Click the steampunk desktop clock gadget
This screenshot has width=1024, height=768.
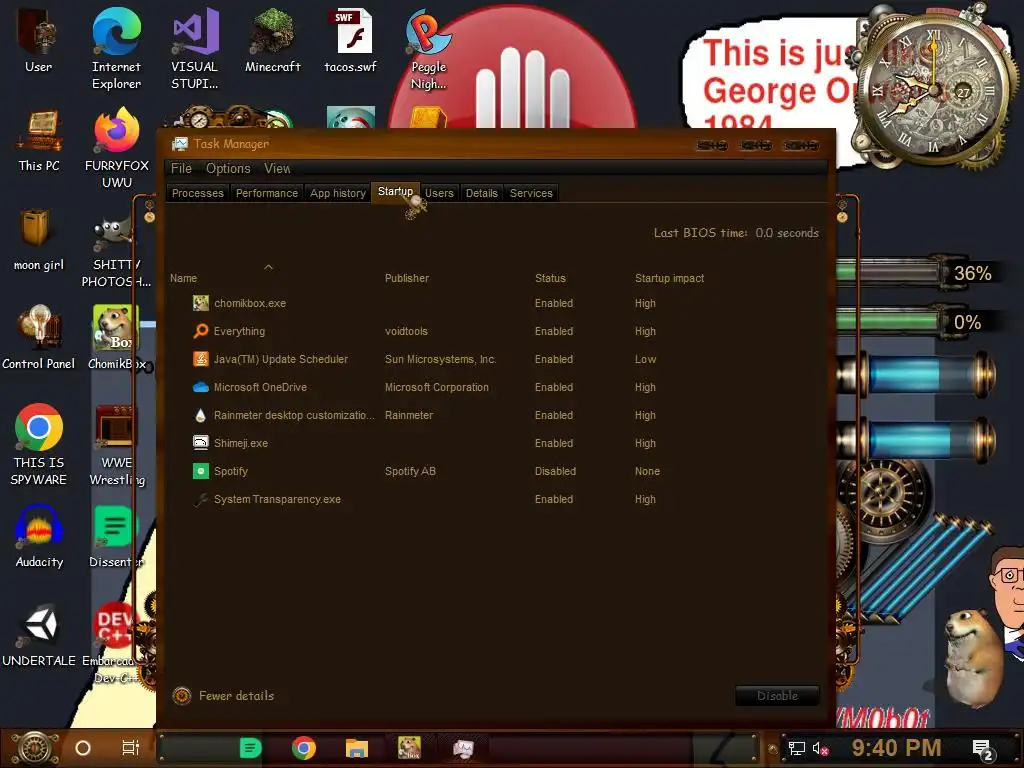click(934, 88)
